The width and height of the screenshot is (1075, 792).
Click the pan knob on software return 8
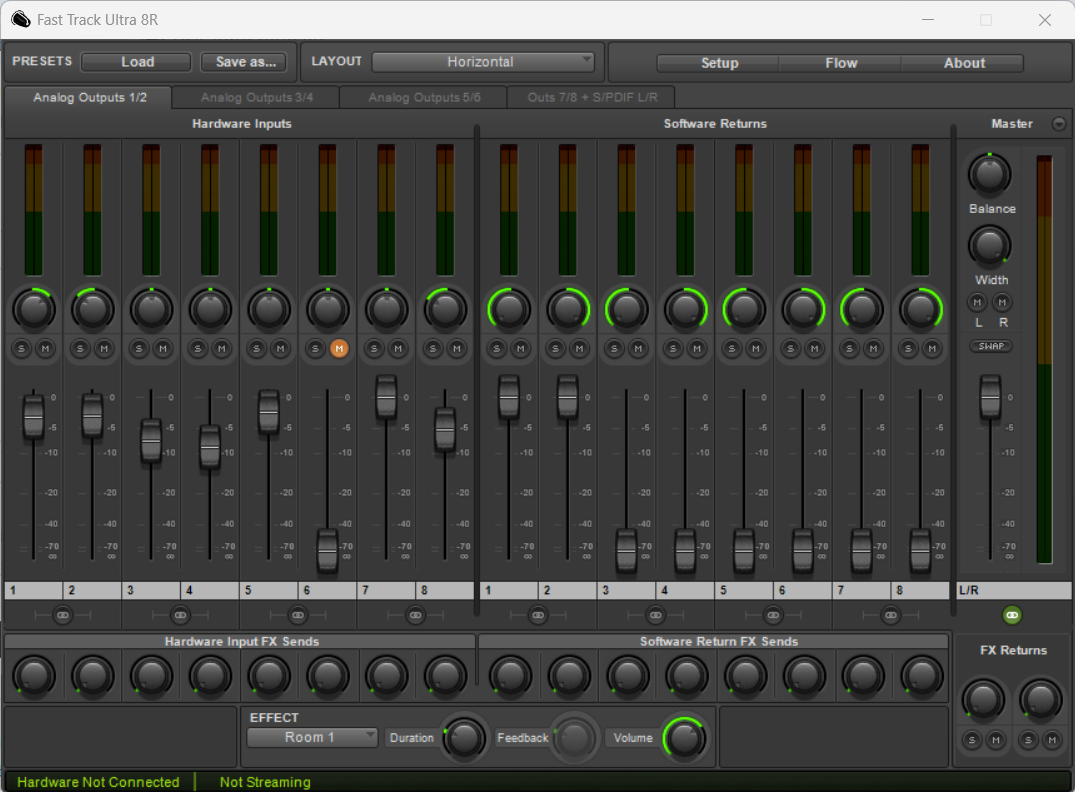click(920, 309)
